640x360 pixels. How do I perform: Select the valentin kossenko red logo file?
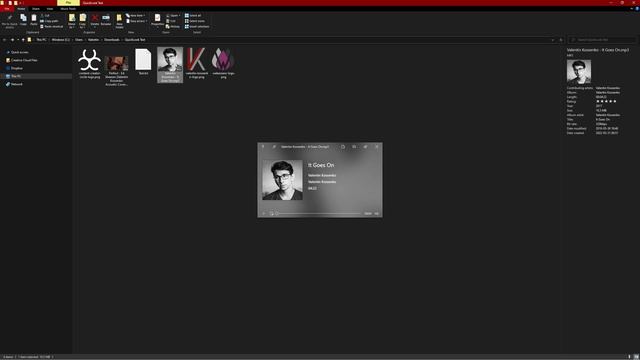(x=197, y=63)
